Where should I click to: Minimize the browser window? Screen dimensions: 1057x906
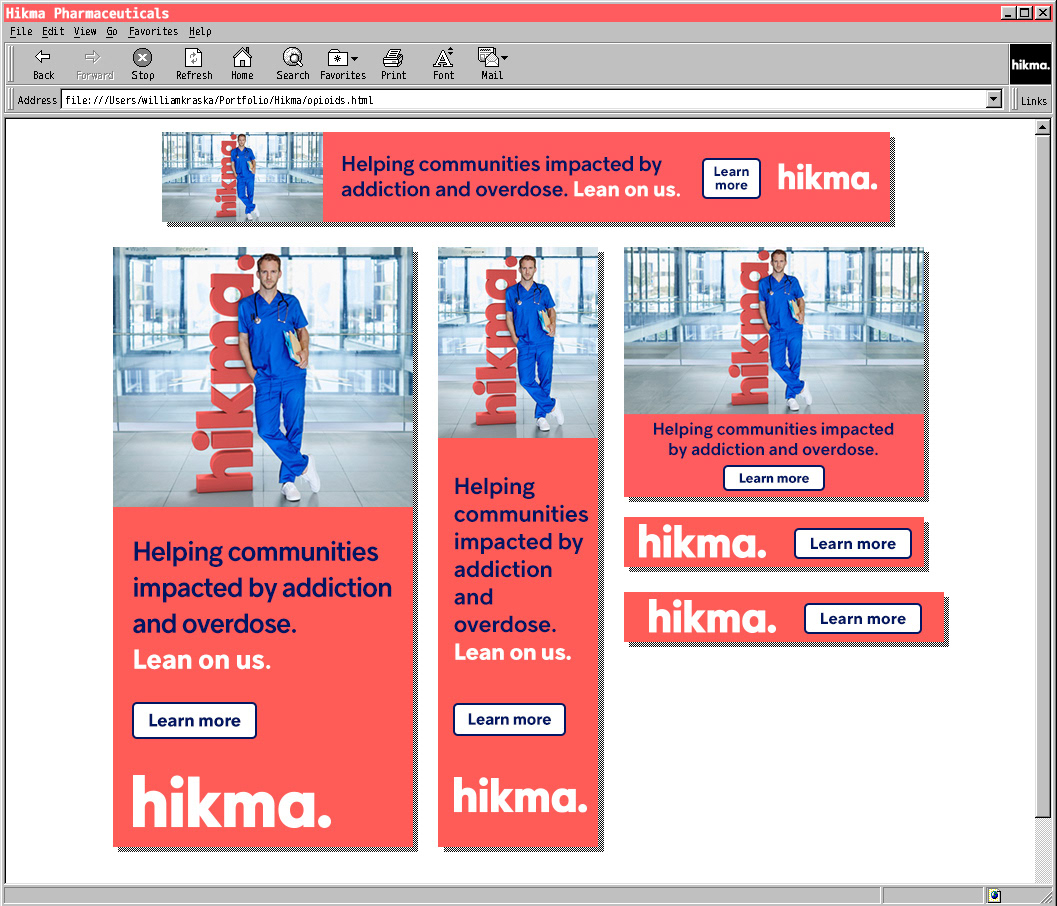(1008, 13)
